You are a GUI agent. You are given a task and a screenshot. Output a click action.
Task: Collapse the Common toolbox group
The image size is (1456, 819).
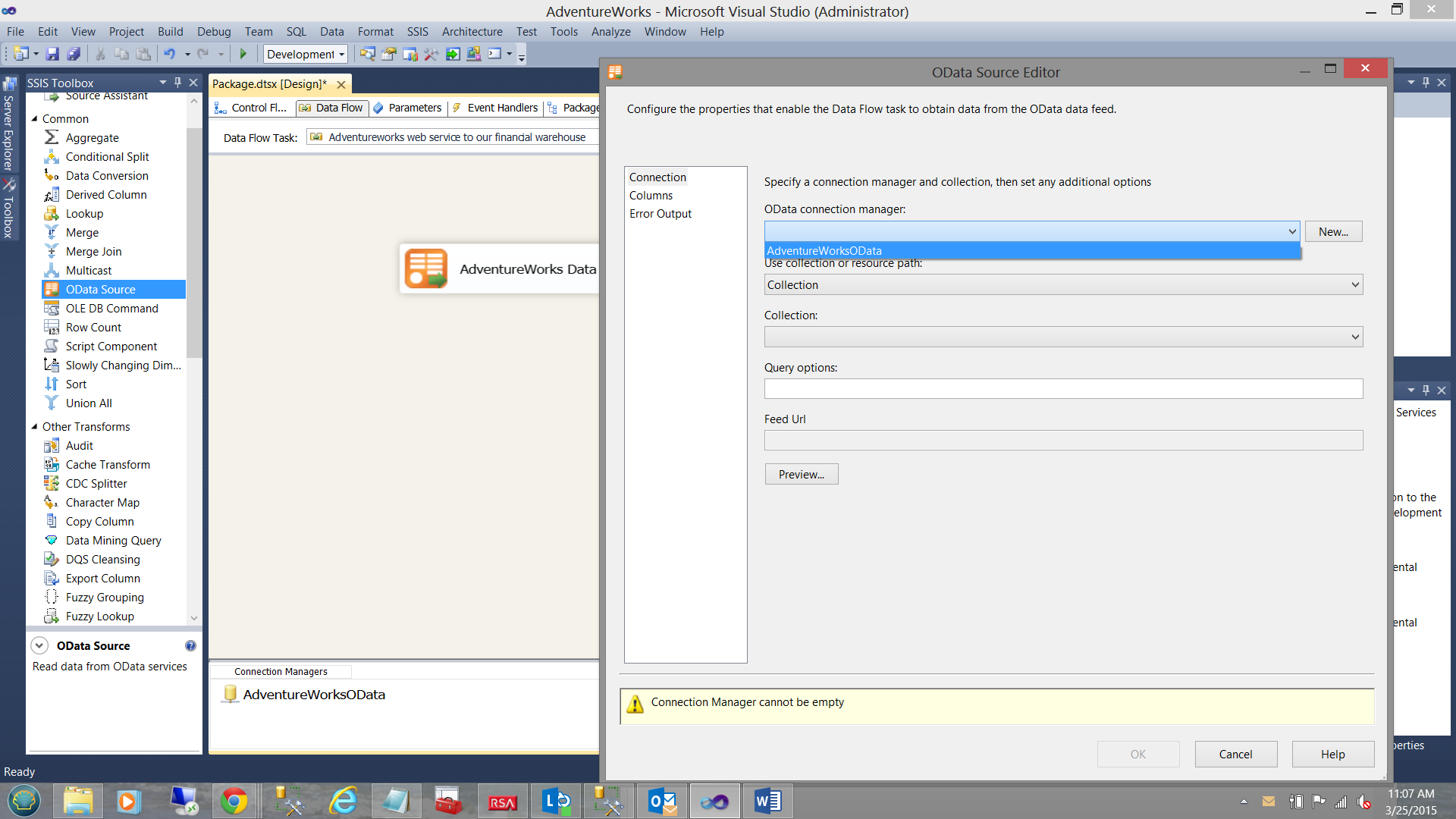34,118
